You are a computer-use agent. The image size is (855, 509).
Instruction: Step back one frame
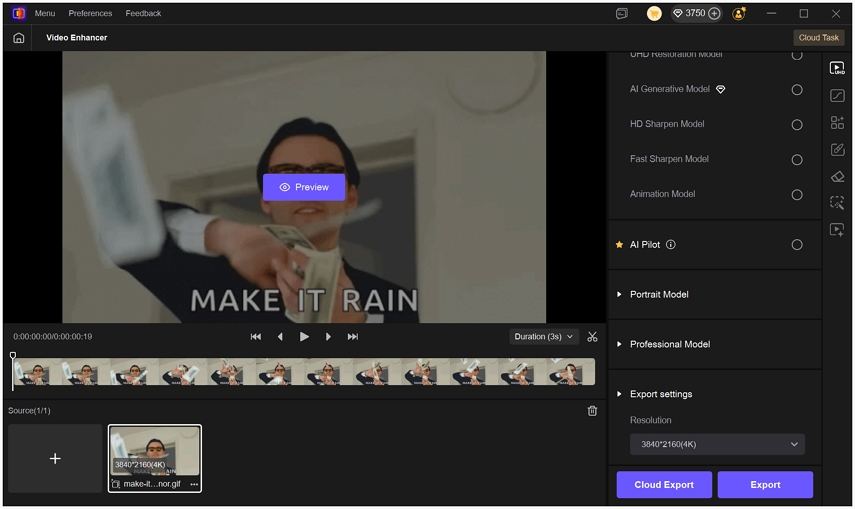click(280, 337)
